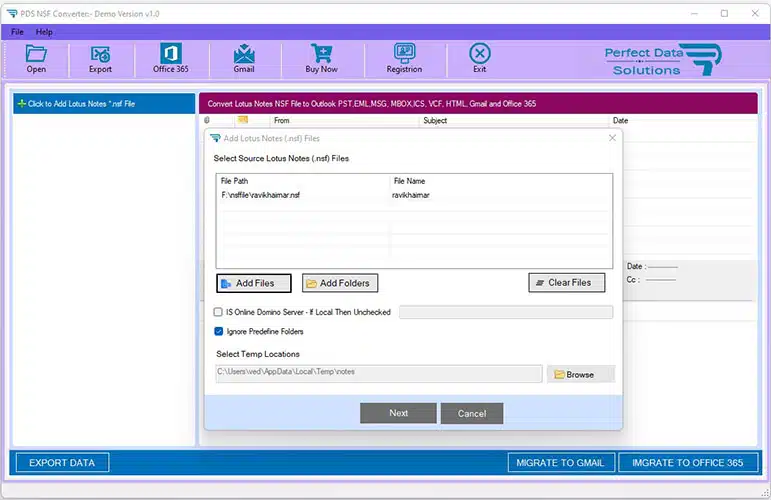The width and height of the screenshot is (771, 500).
Task: Open a file with the Open toolbar icon
Action: (x=36, y=59)
